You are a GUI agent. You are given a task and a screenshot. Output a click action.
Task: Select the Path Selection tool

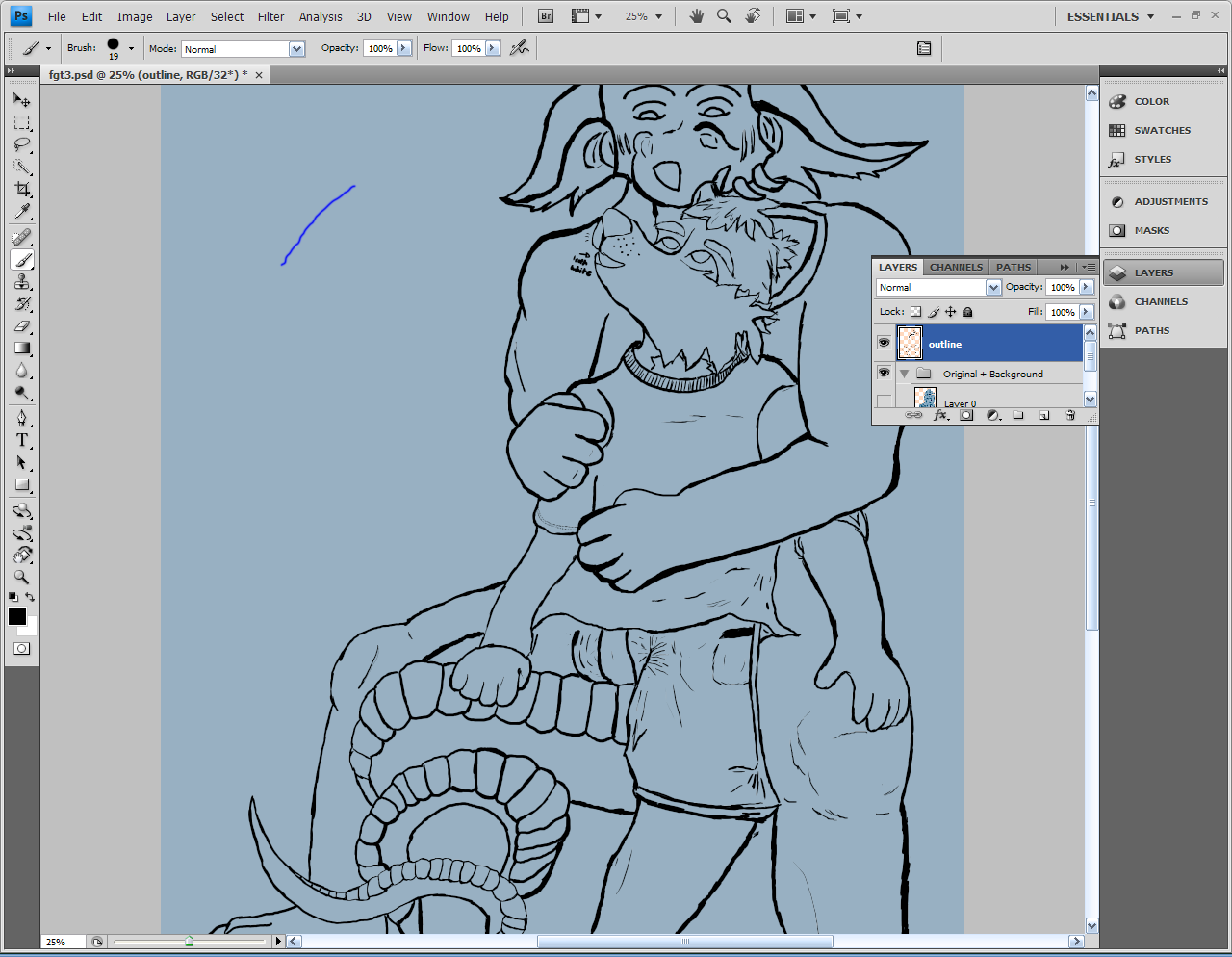coord(21,462)
